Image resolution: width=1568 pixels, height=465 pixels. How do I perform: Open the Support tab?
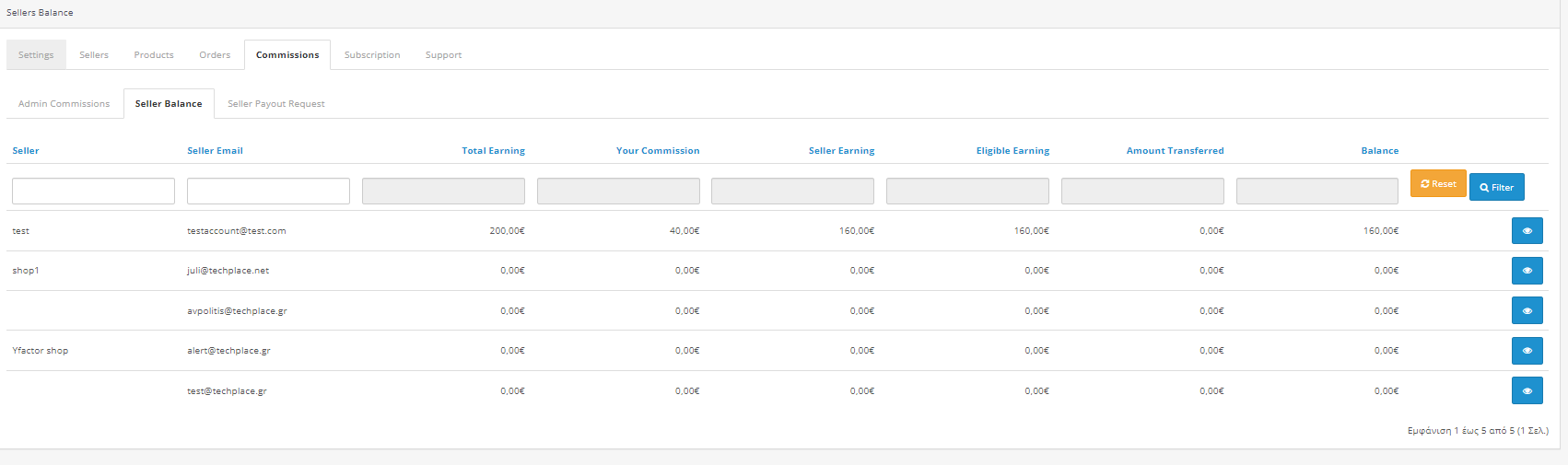pos(443,54)
